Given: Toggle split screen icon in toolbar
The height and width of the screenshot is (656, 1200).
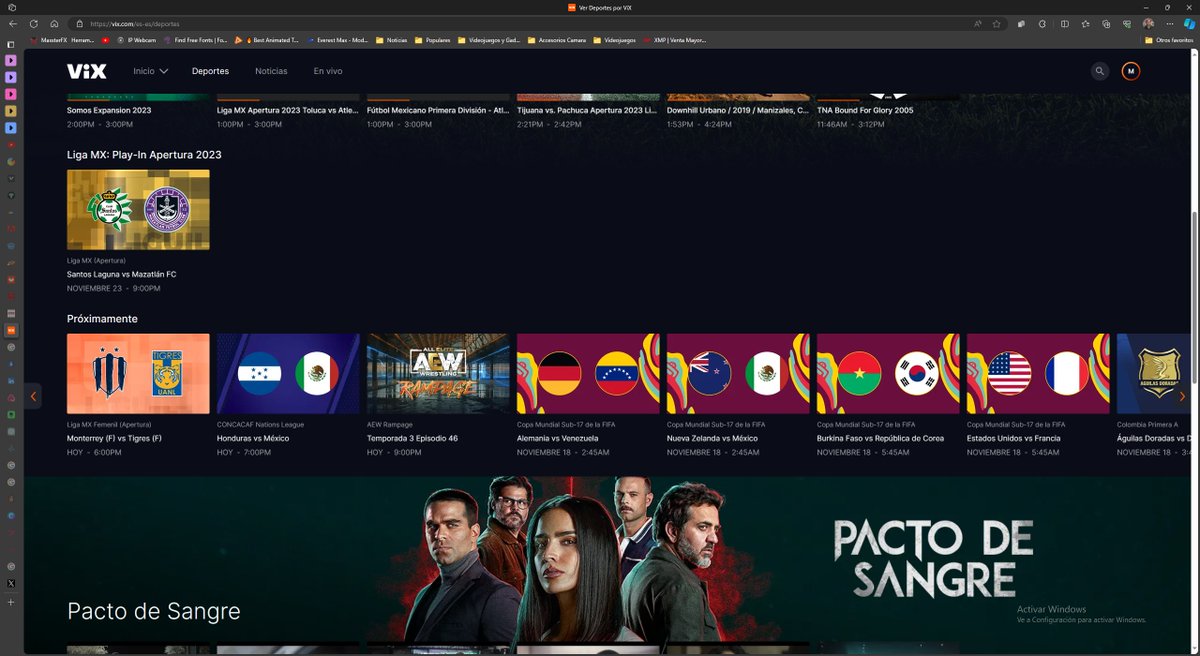Looking at the screenshot, I should pos(1065,23).
